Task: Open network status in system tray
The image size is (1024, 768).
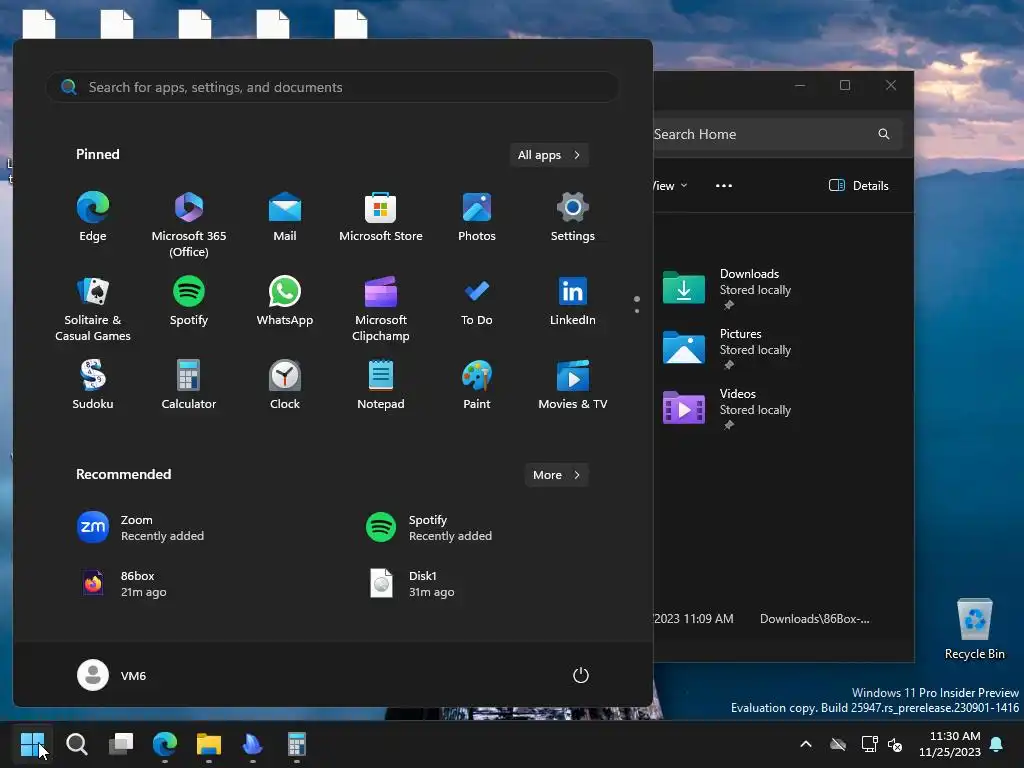Action: (x=869, y=744)
